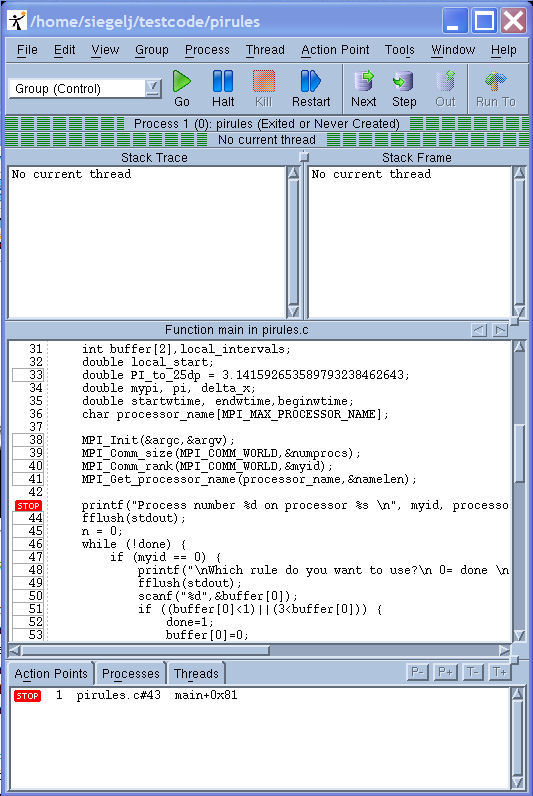533x796 pixels.
Task: Click the T- previous thread button
Action: pyautogui.click(x=473, y=672)
